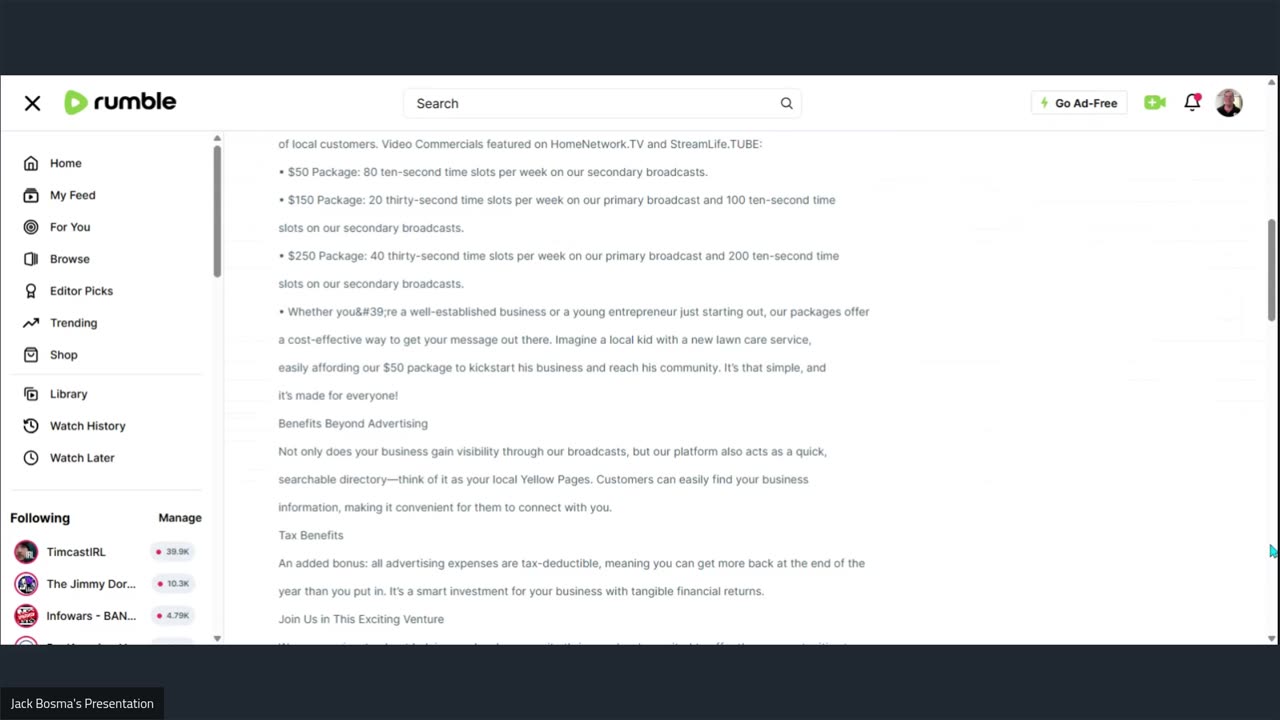Close the sidebar with the X icon
Screen dimensions: 1280x720
click(x=32, y=103)
